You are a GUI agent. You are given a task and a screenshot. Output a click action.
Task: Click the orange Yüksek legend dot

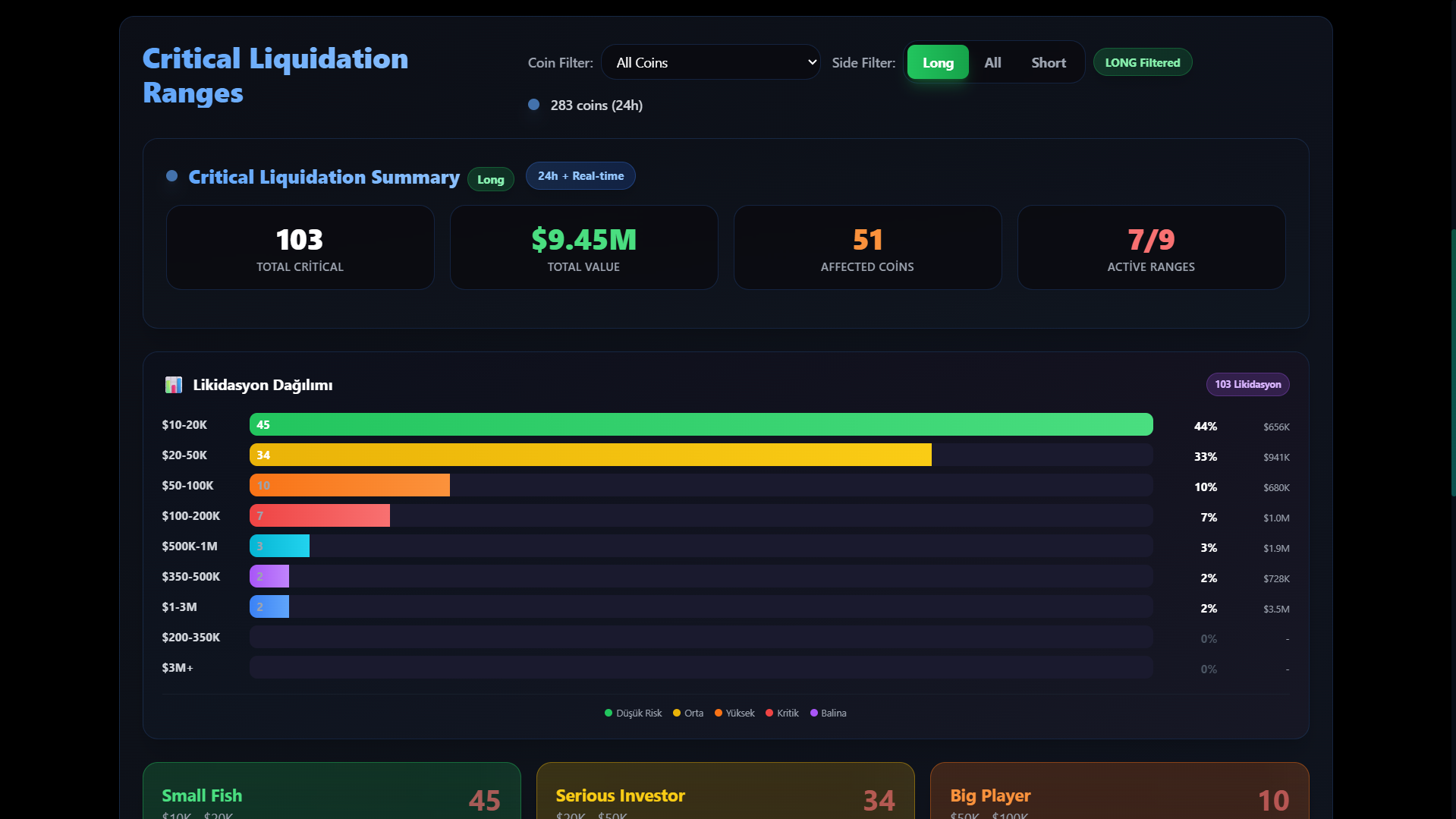(x=719, y=713)
